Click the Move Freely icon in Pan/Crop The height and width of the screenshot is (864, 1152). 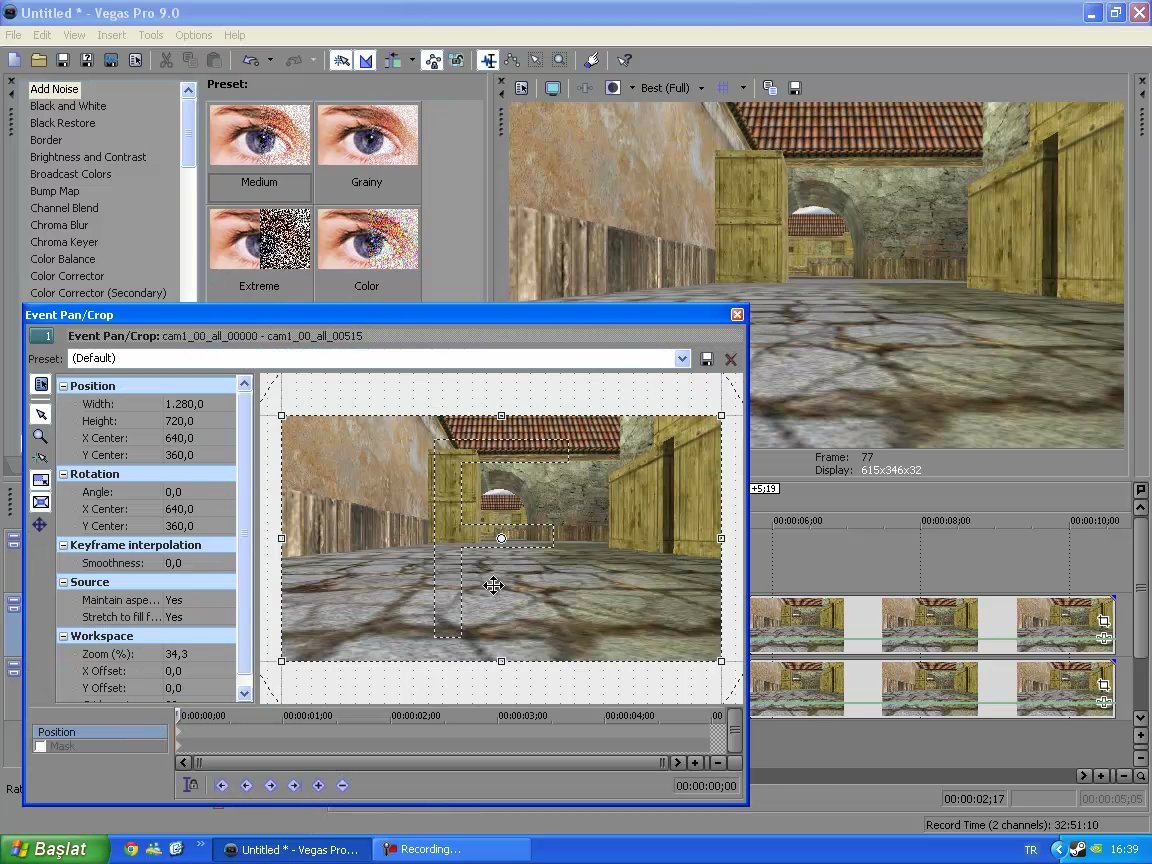40,525
